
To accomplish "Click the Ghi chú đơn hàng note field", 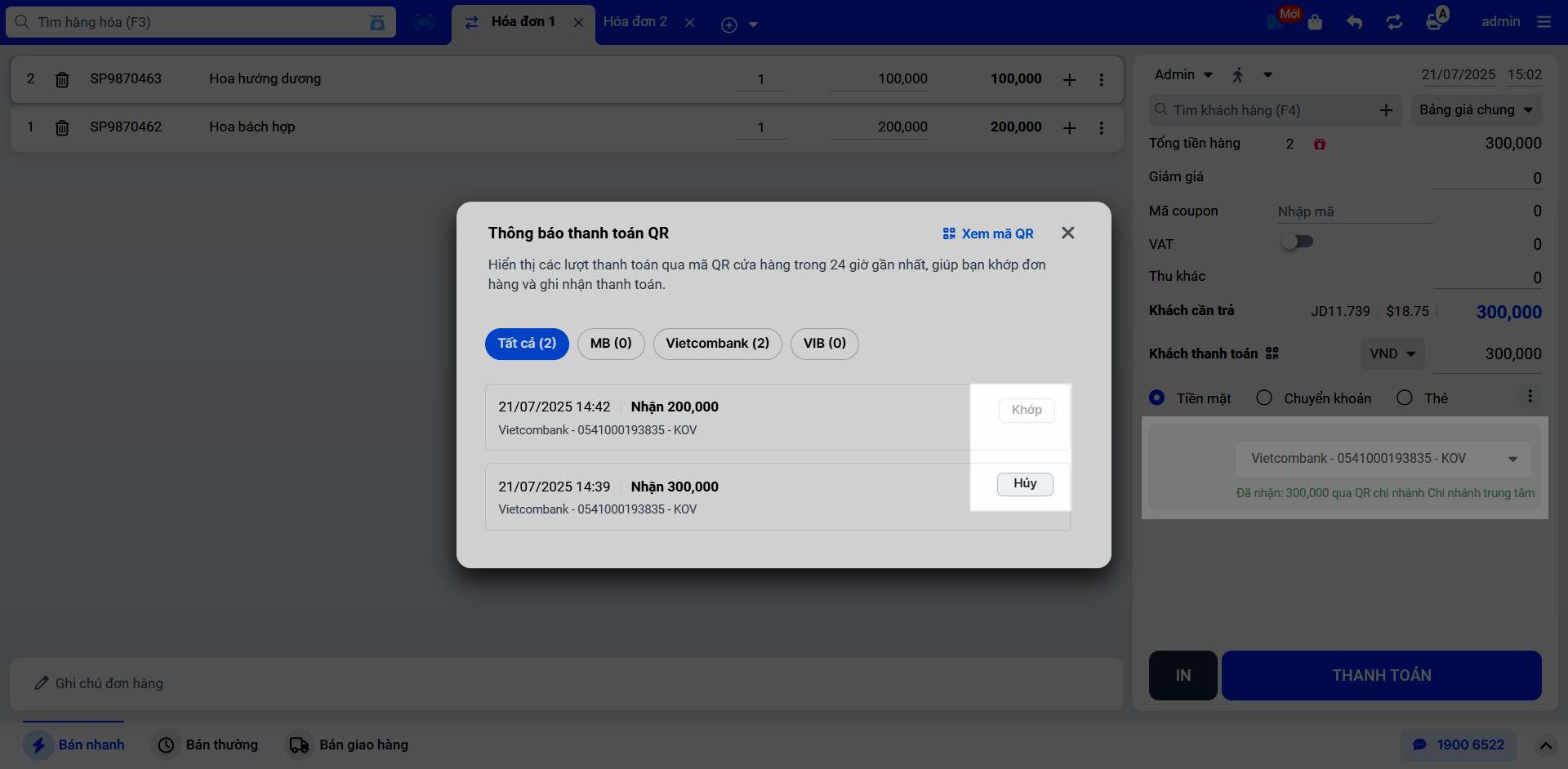I will pos(566,683).
